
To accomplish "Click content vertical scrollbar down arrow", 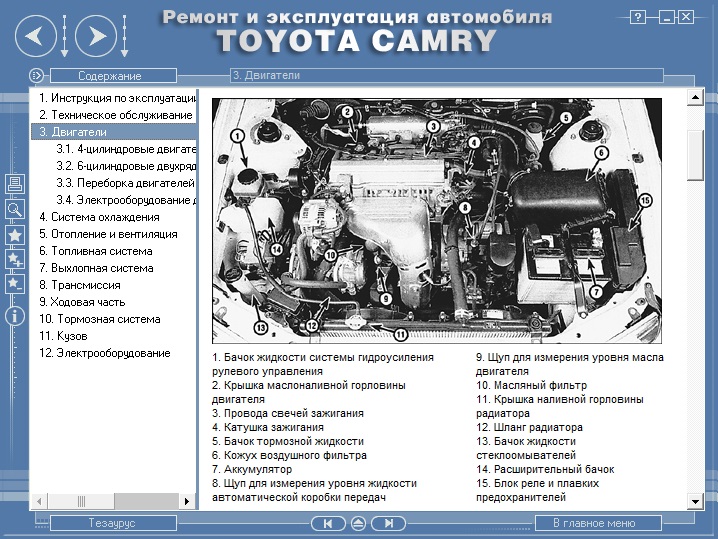I will (695, 501).
